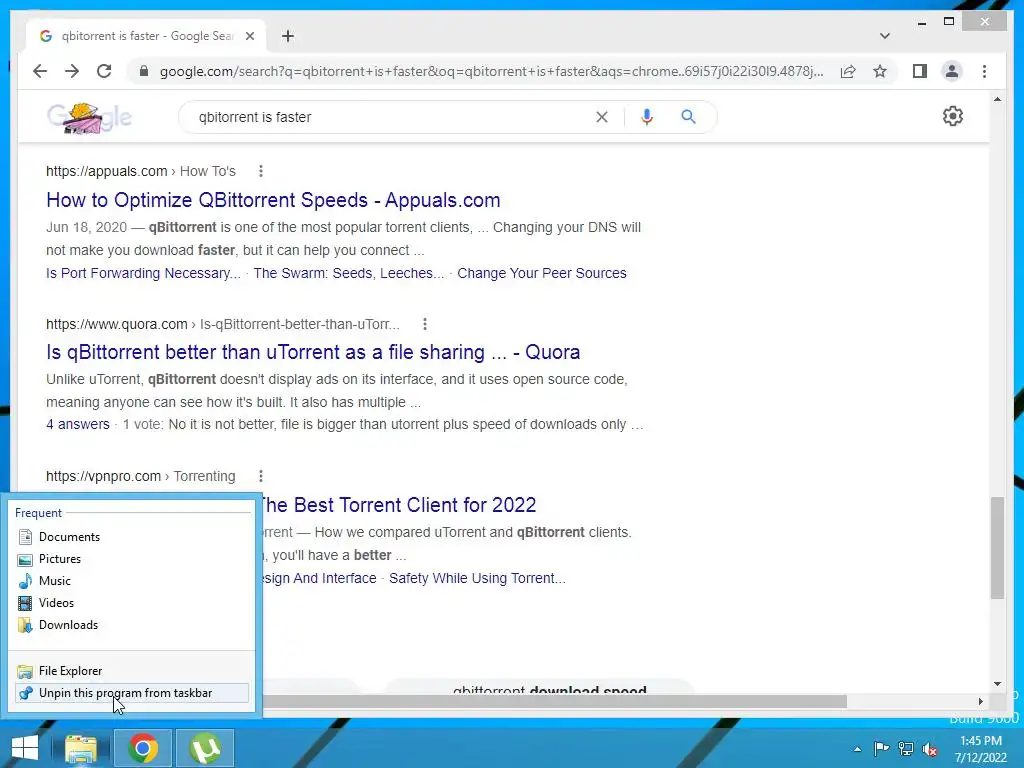The image size is (1024, 768).
Task: Open Chrome's side panel icon
Action: pos(920,71)
